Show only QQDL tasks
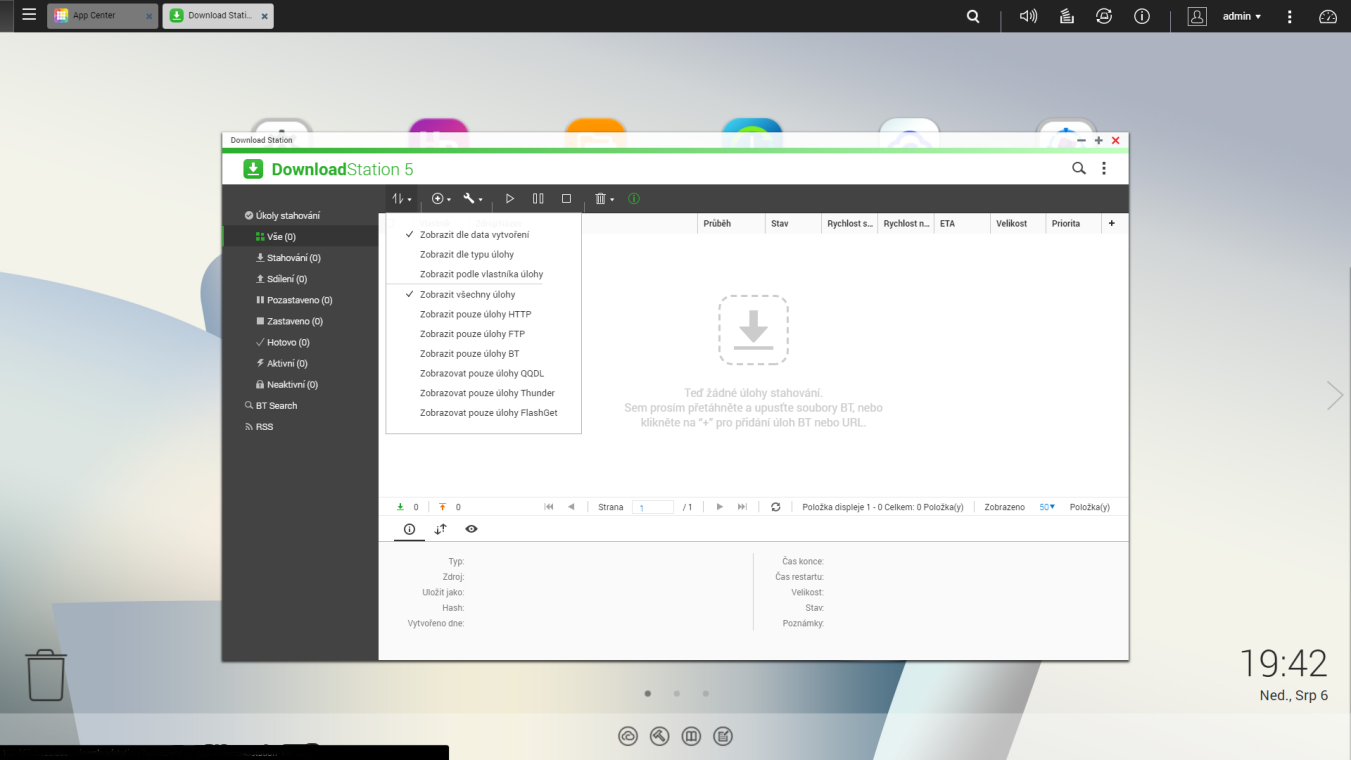1351x760 pixels. 483,373
